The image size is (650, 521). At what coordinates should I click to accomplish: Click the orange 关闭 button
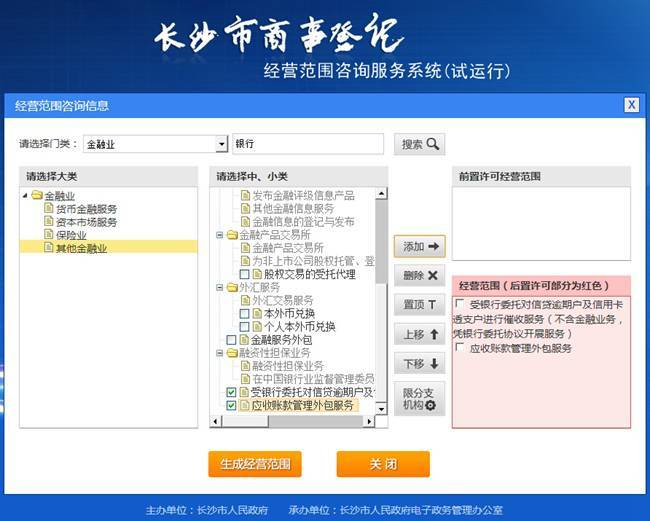[x=383, y=464]
